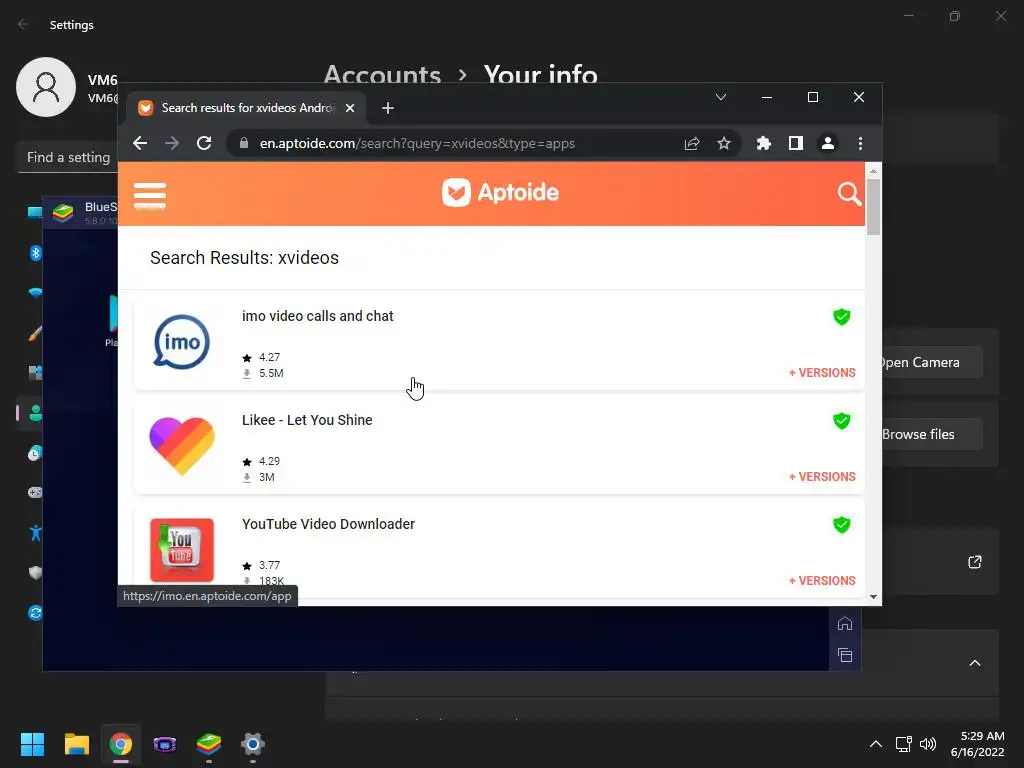
Task: Click trusted shield badge for Likee
Action: (x=842, y=421)
